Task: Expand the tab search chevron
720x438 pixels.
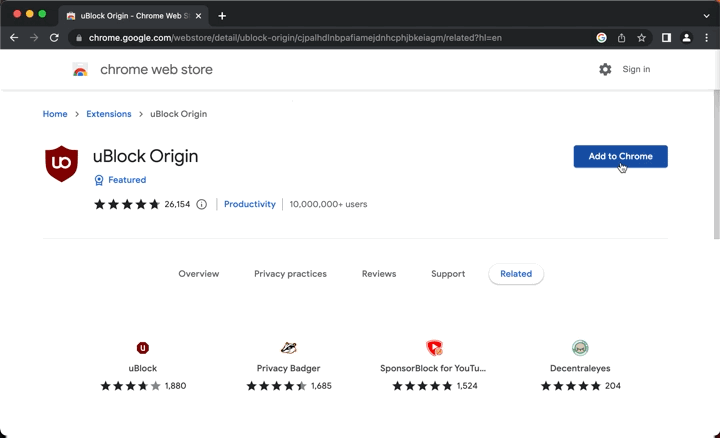Action: point(706,16)
